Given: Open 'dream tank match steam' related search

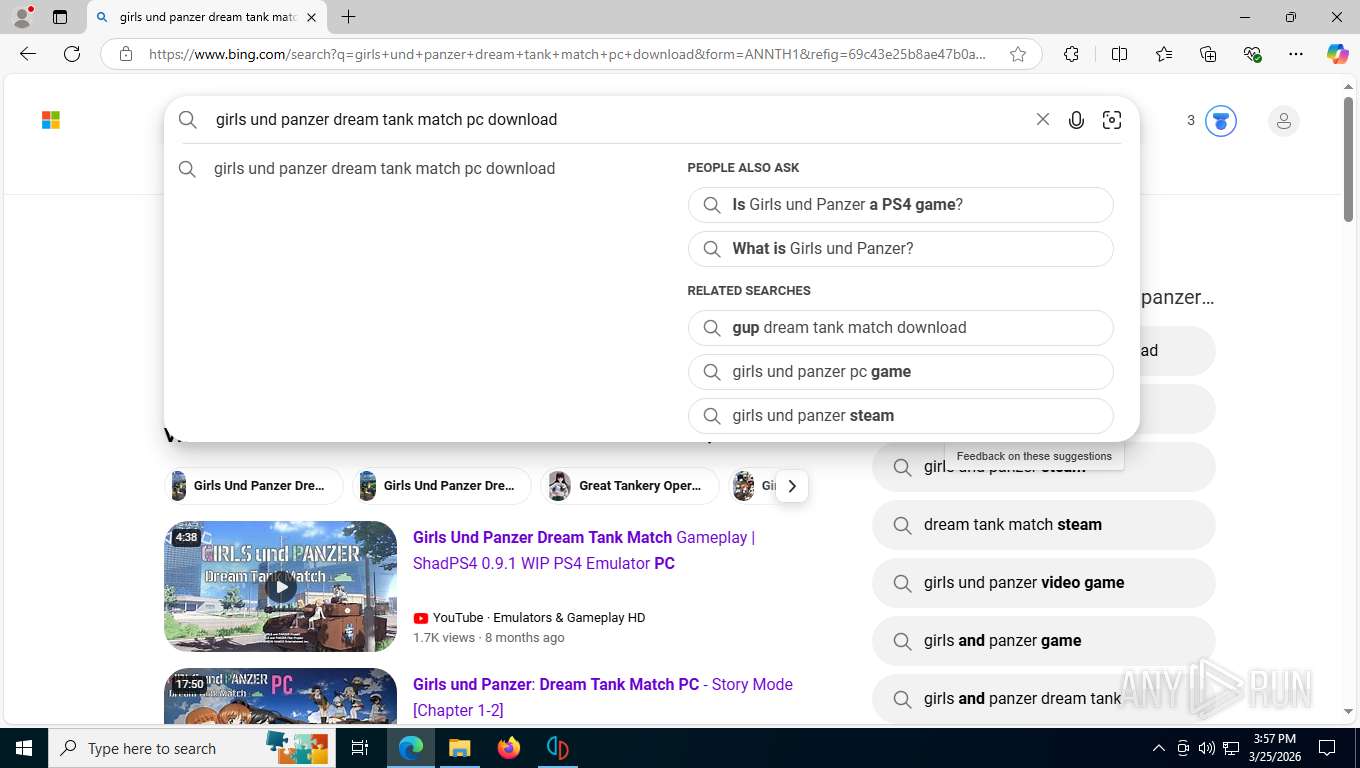Looking at the screenshot, I should (x=1043, y=525).
